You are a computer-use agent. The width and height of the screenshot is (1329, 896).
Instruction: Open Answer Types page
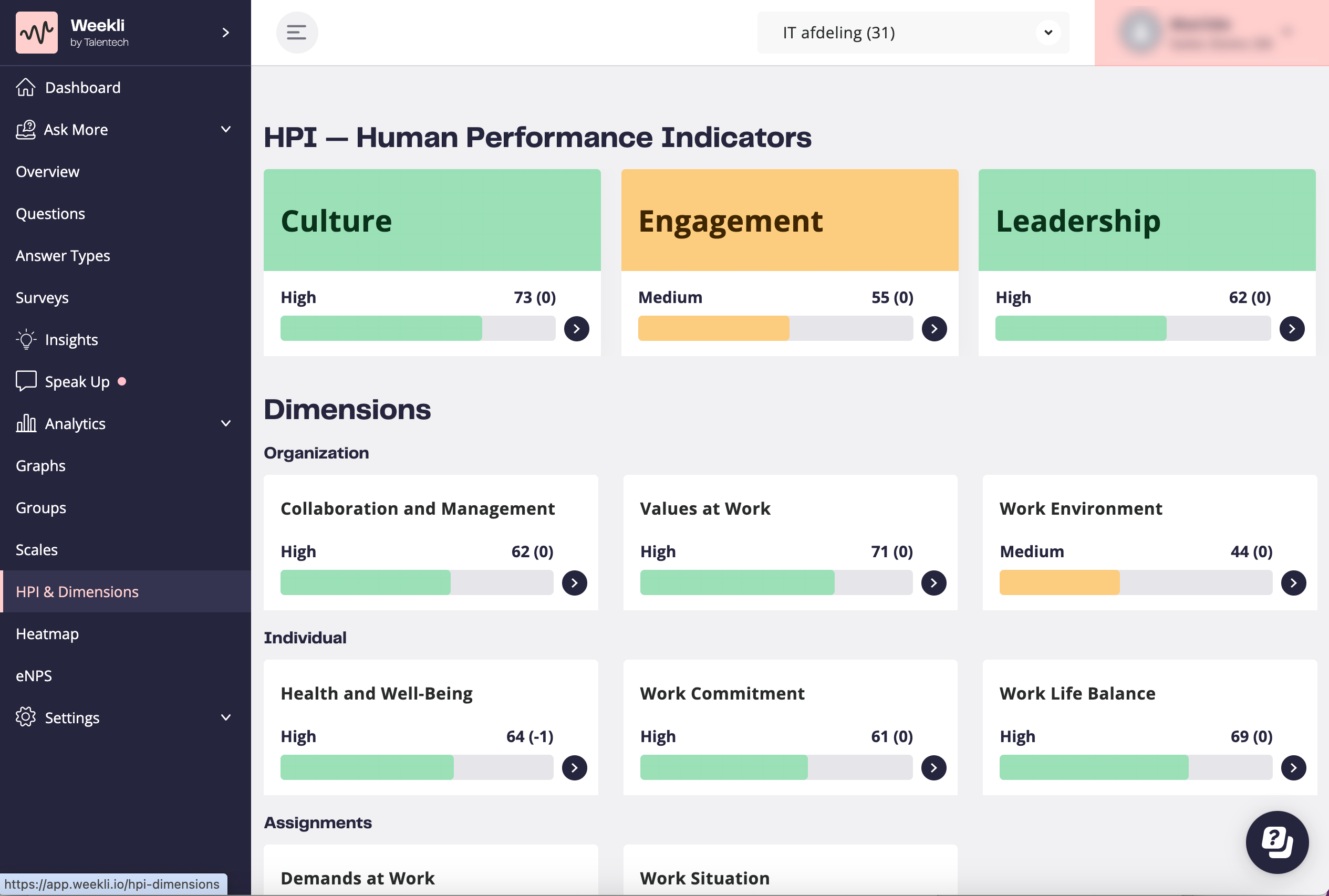(x=63, y=256)
